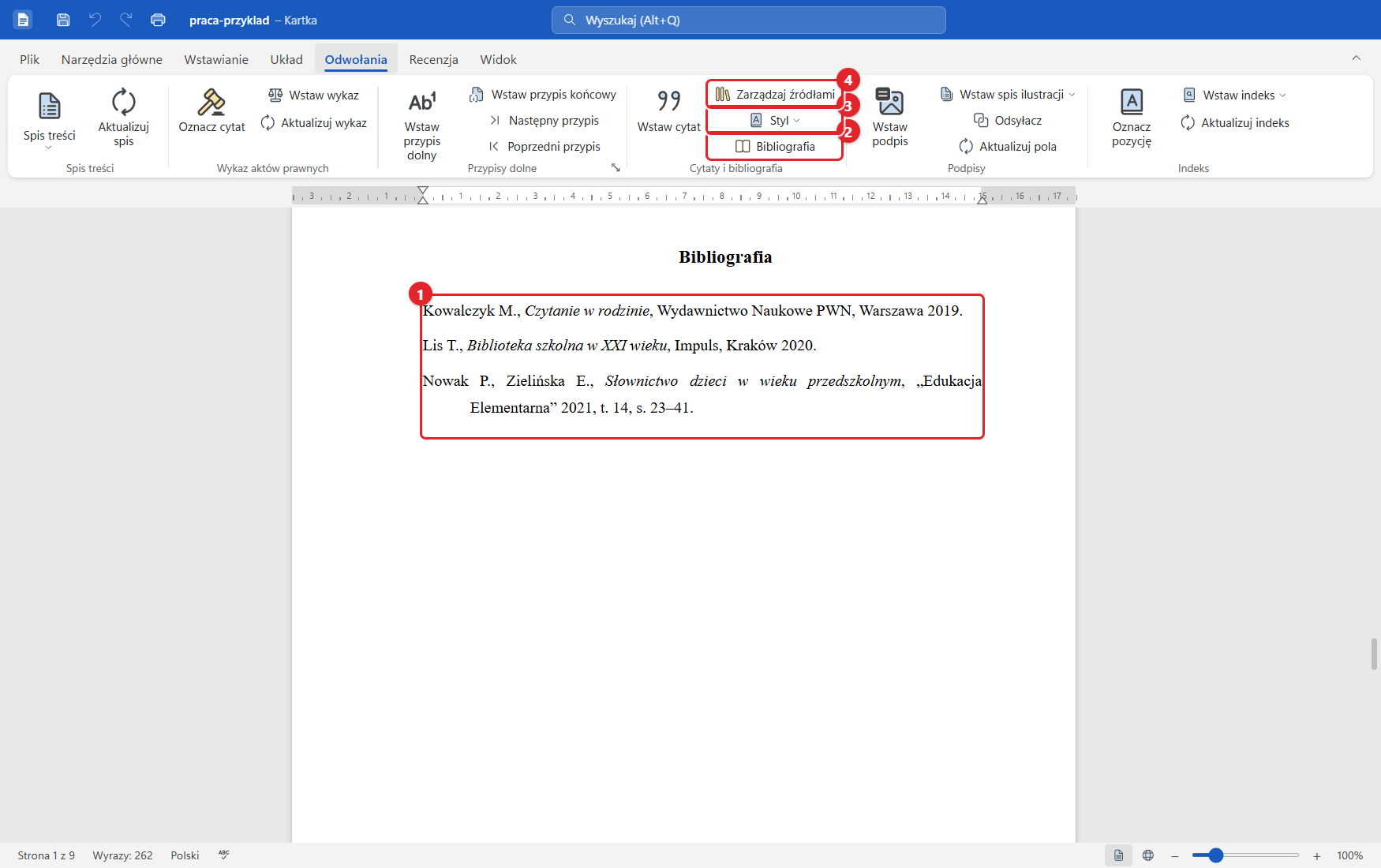Screen dimensions: 1381x868
Task: Click Wstaw przypis końcowy
Action: (x=542, y=95)
